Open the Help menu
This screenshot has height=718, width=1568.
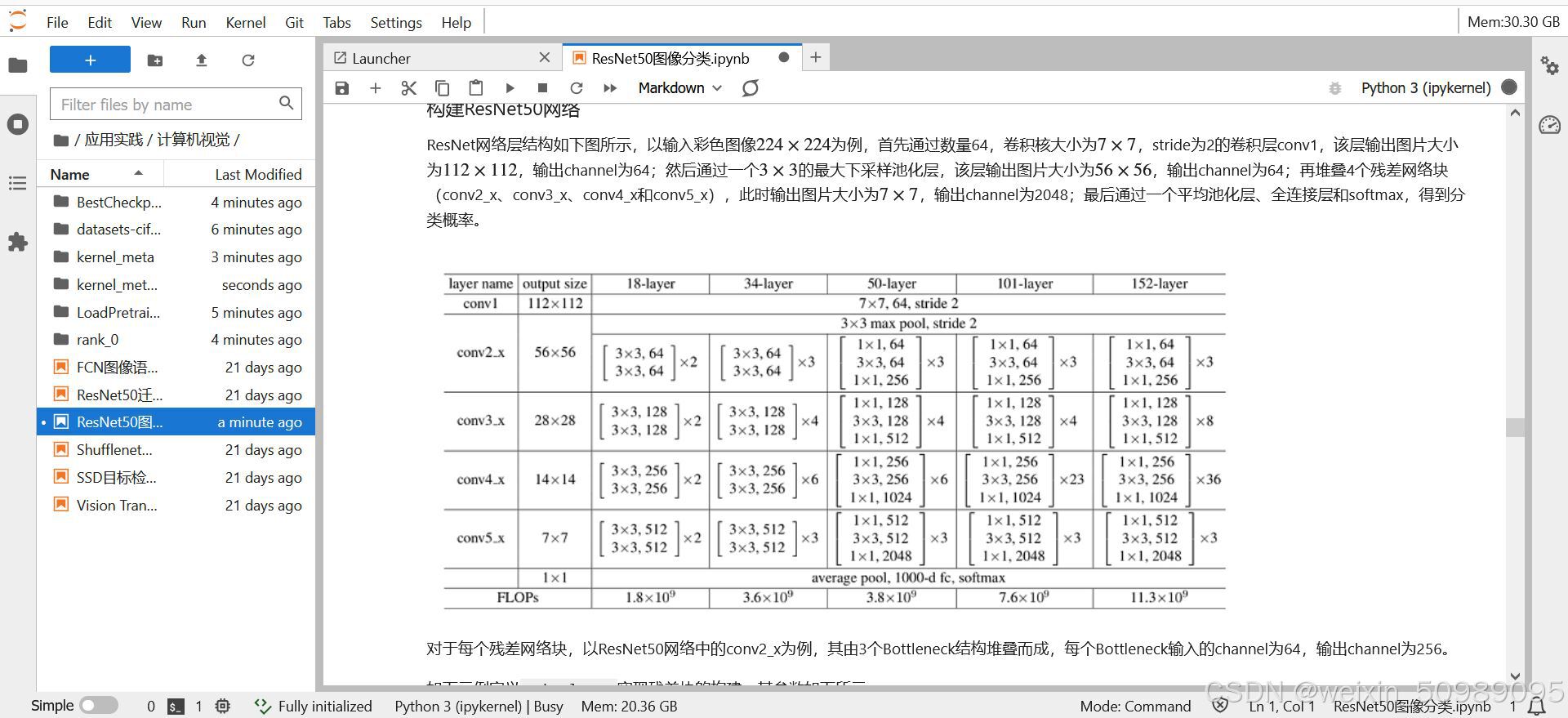point(457,22)
